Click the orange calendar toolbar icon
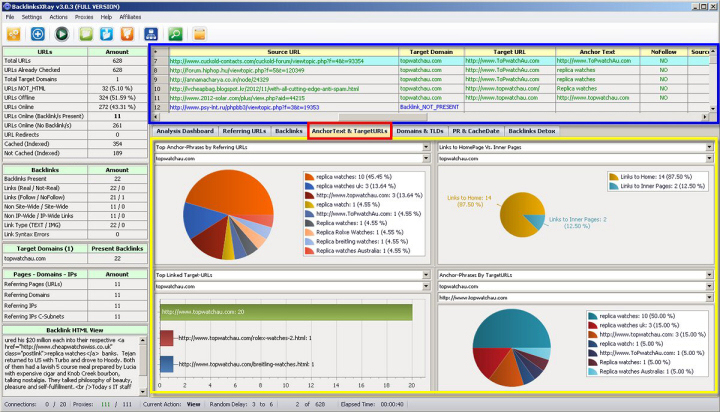This screenshot has height=412, width=720. [x=199, y=34]
